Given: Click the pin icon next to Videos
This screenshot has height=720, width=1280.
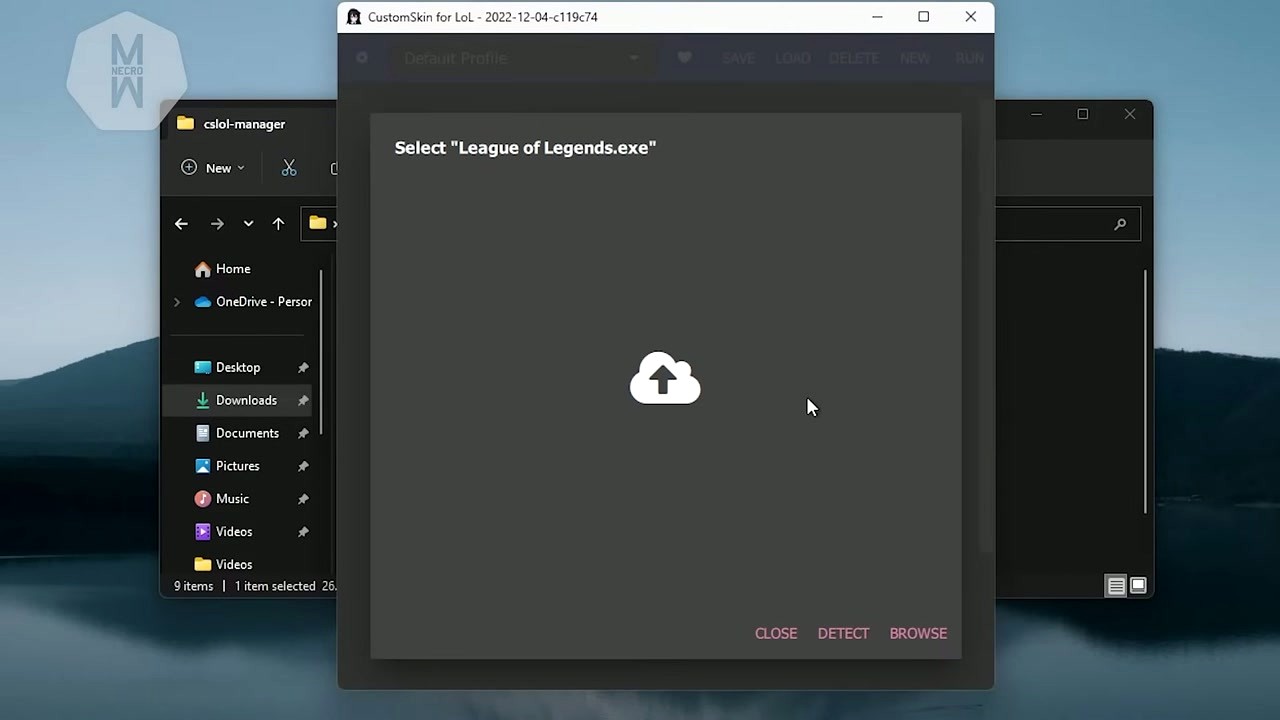Looking at the screenshot, I should (303, 532).
